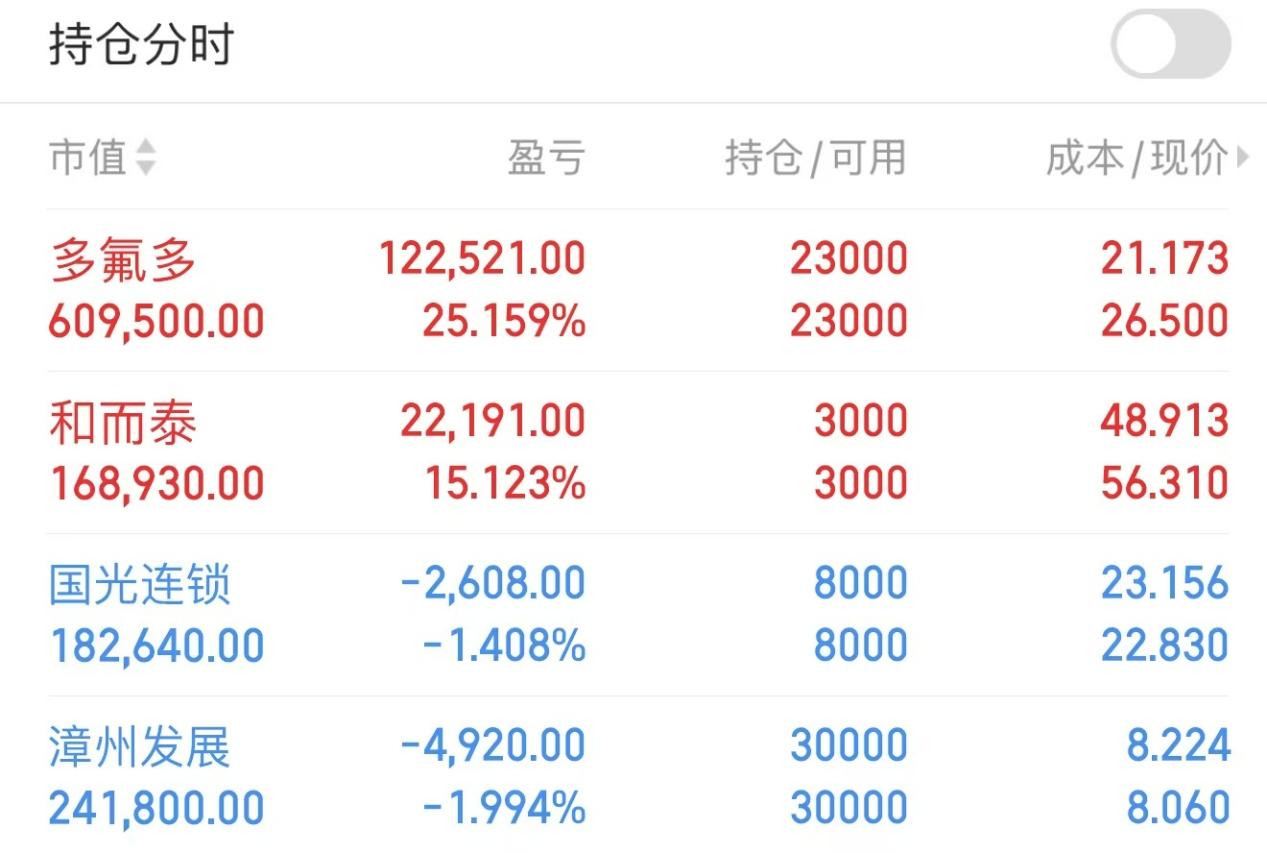The image size is (1267, 853).
Task: Toggle the 持仓分时 switch
Action: click(1171, 44)
